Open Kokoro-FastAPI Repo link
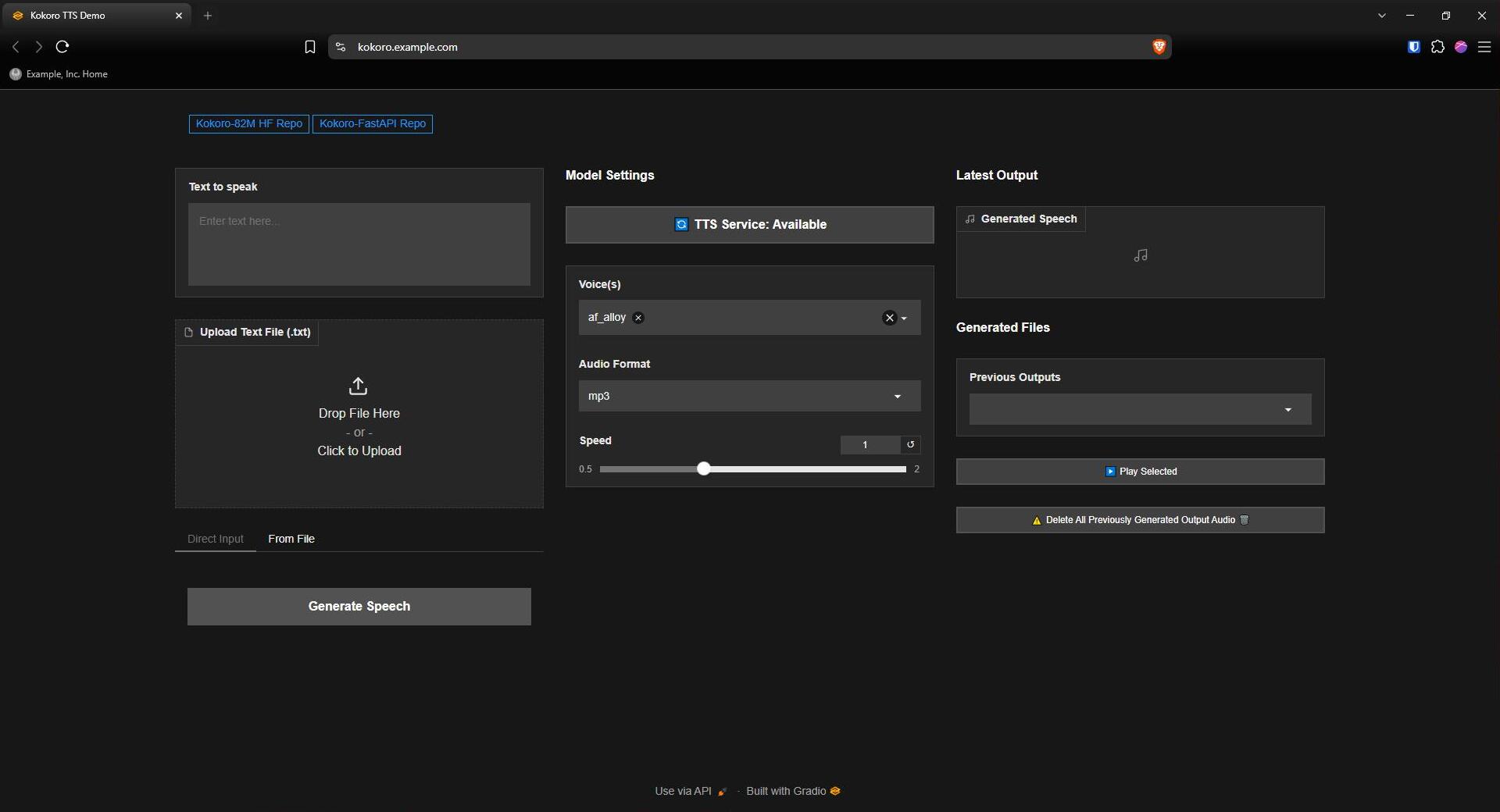1500x812 pixels. (373, 124)
